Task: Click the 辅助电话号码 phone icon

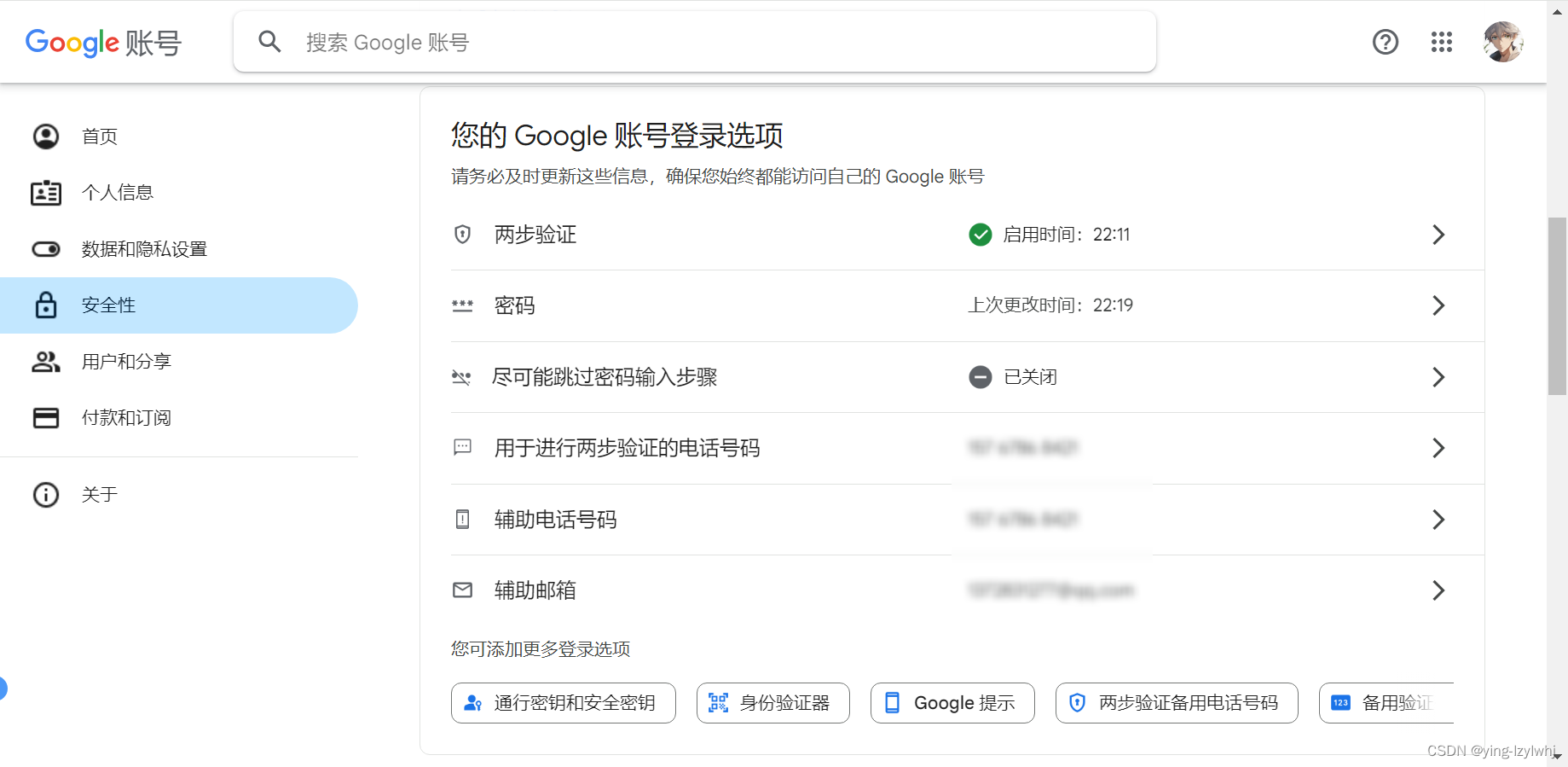Action: (463, 519)
